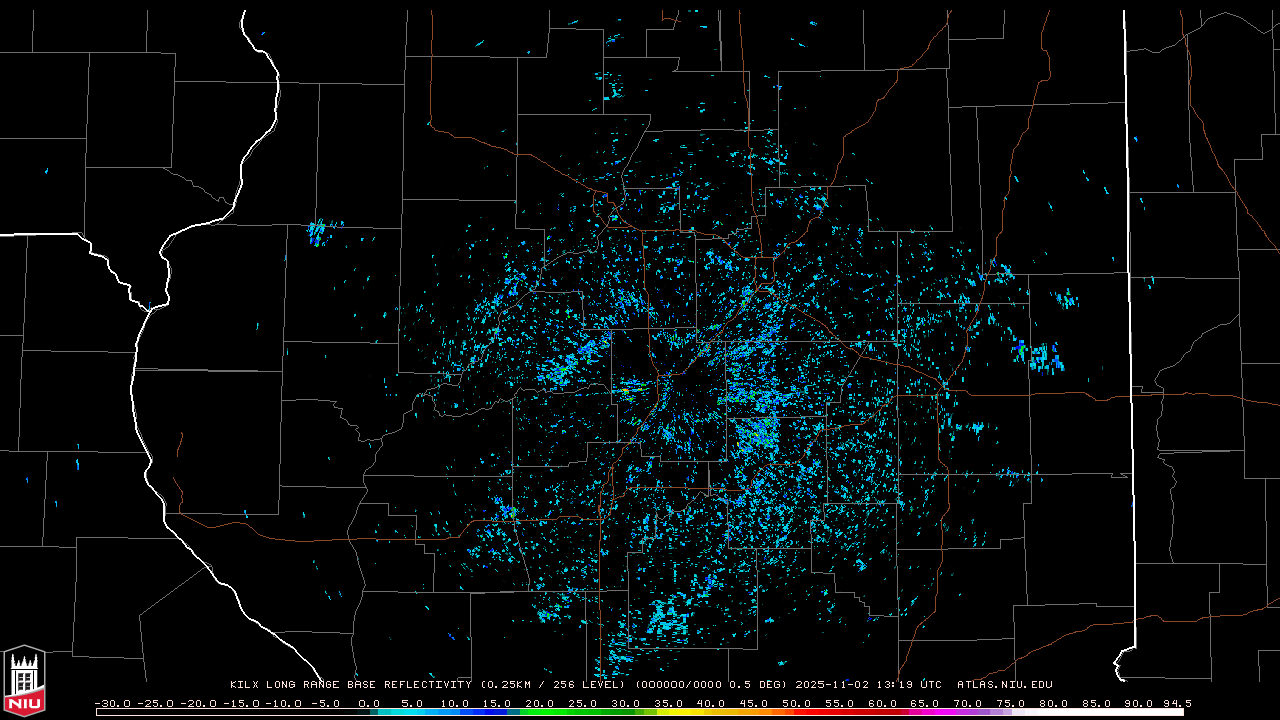This screenshot has height=720, width=1280.
Task: Click the ATLAS.NIU.EDU source text
Action: [1004, 685]
